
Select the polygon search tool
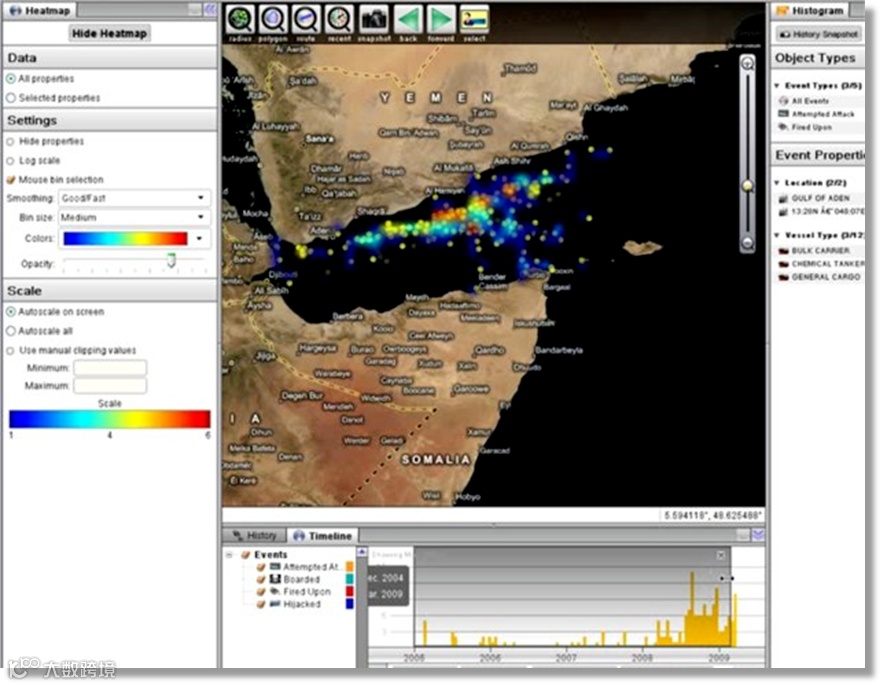[x=273, y=19]
